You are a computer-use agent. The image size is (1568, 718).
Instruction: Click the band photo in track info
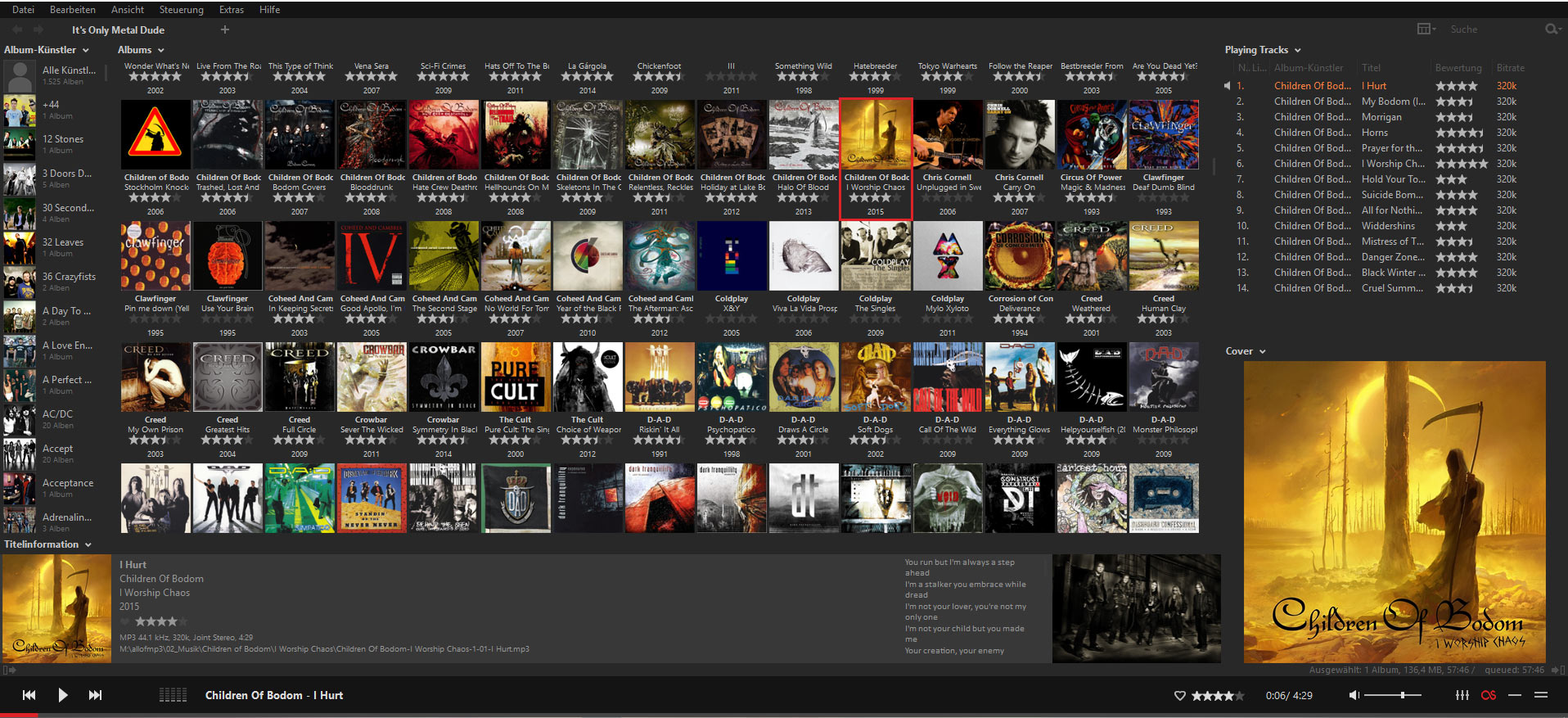[1137, 608]
